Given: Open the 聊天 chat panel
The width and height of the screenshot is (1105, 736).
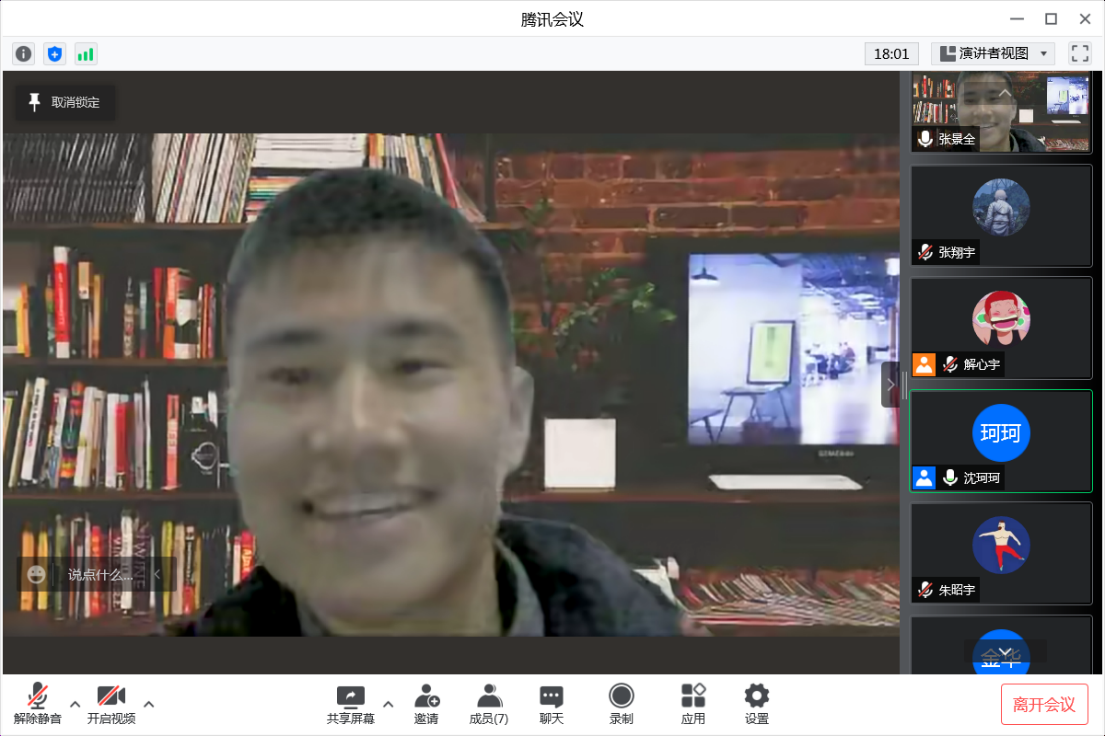Looking at the screenshot, I should pos(551,704).
